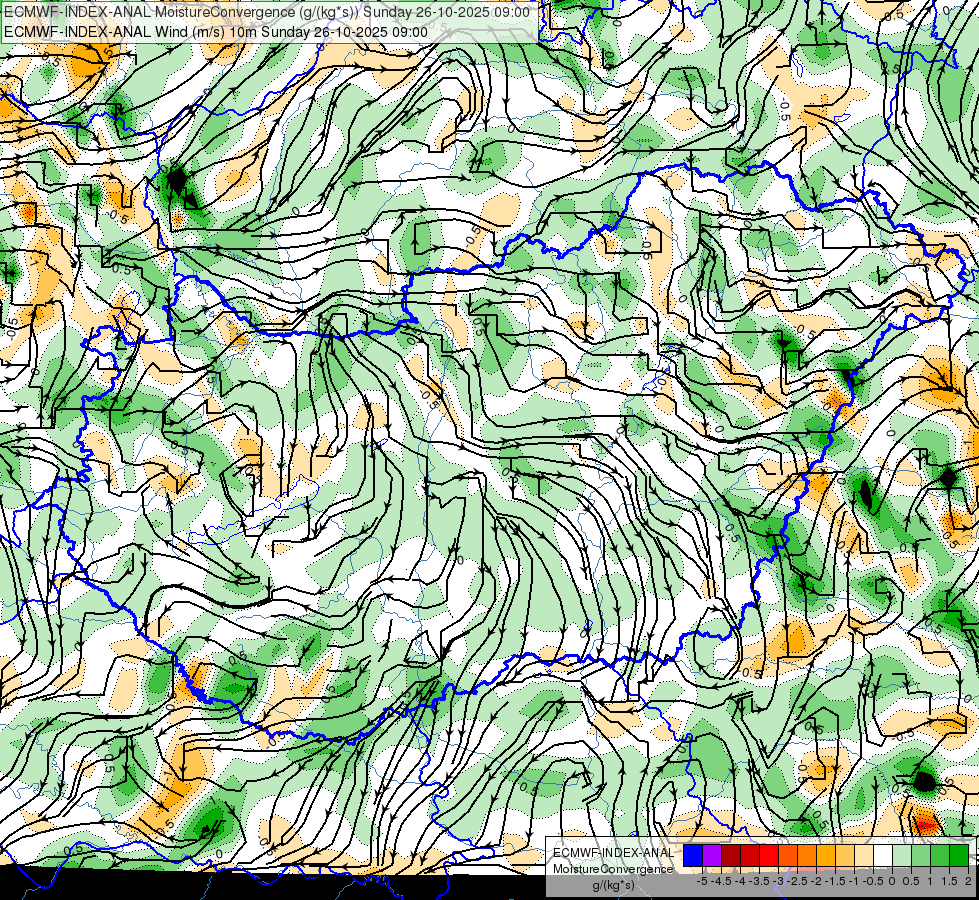Pick the dark red swatch between -4.5 and -4
The height and width of the screenshot is (900, 979).
(731, 856)
